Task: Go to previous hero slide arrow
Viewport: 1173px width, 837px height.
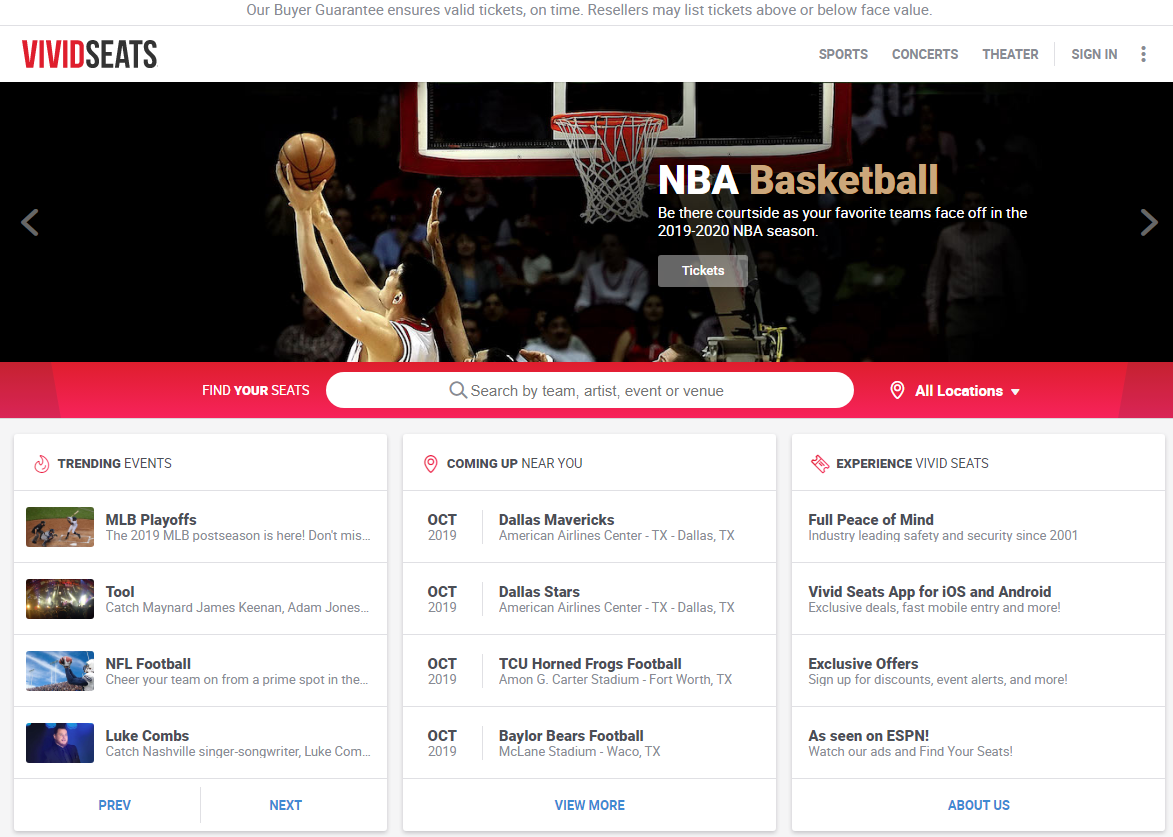Action: 29,222
